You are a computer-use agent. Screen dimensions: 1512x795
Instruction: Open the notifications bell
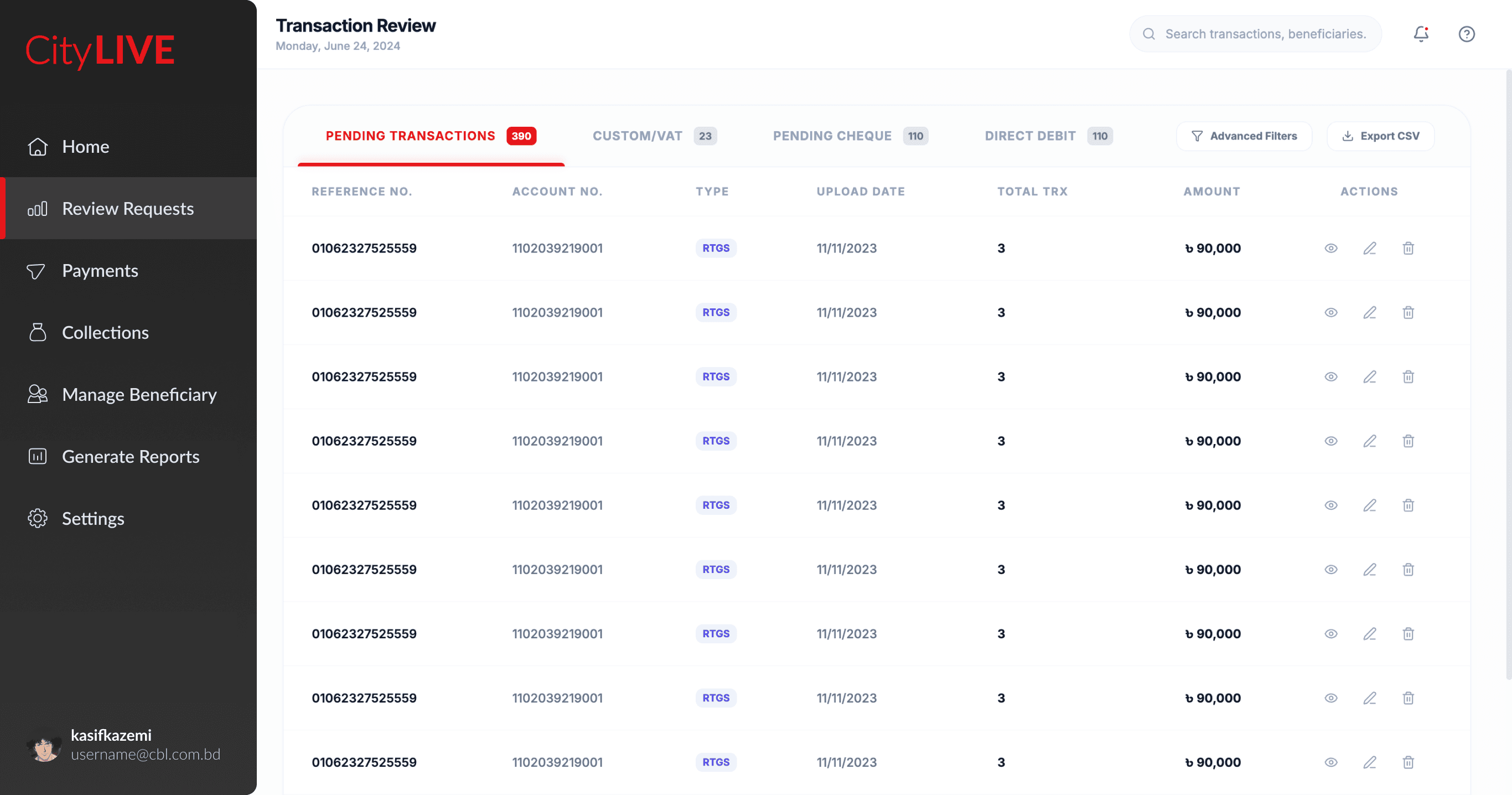pyautogui.click(x=1421, y=34)
